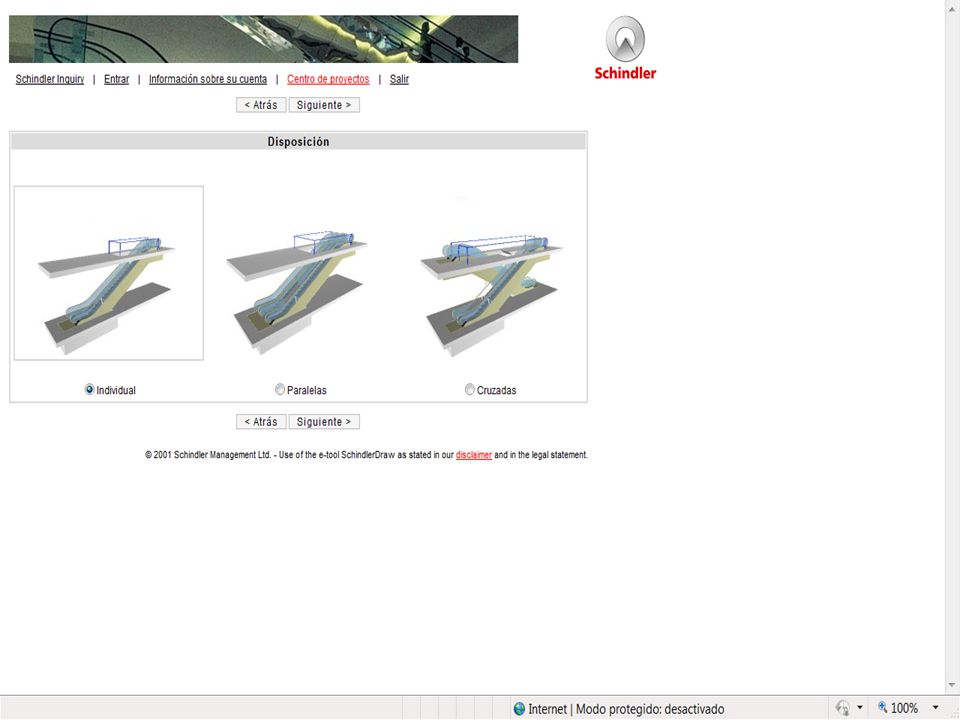960x720 pixels.
Task: Open Información sobre su cuenta link
Action: click(x=208, y=79)
